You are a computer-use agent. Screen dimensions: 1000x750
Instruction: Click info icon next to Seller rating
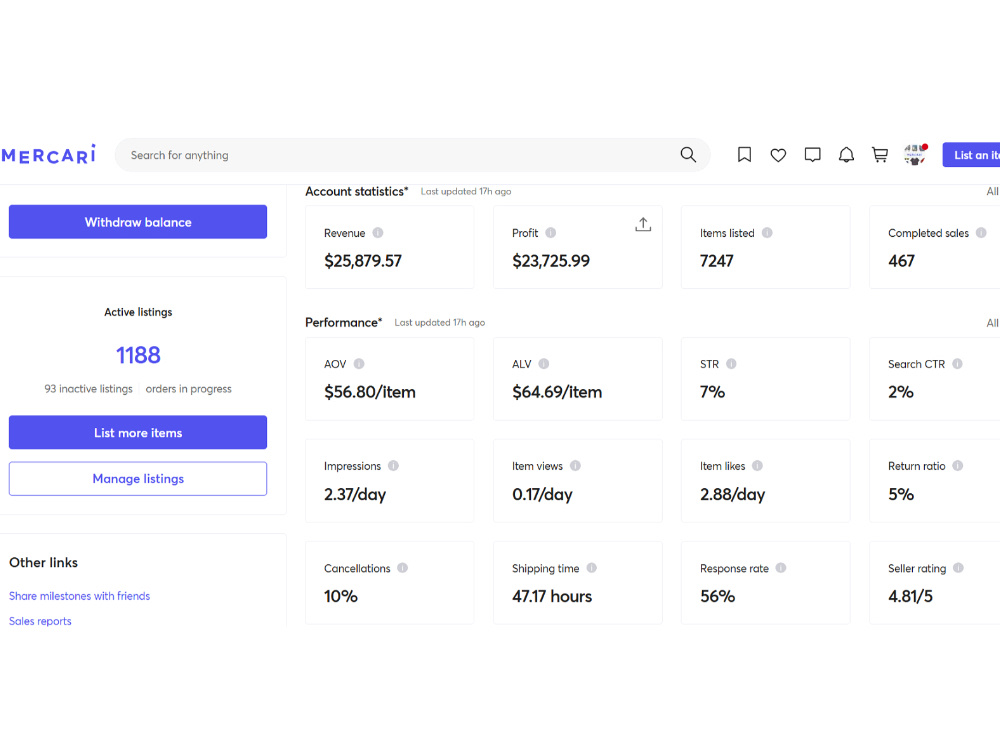[958, 568]
